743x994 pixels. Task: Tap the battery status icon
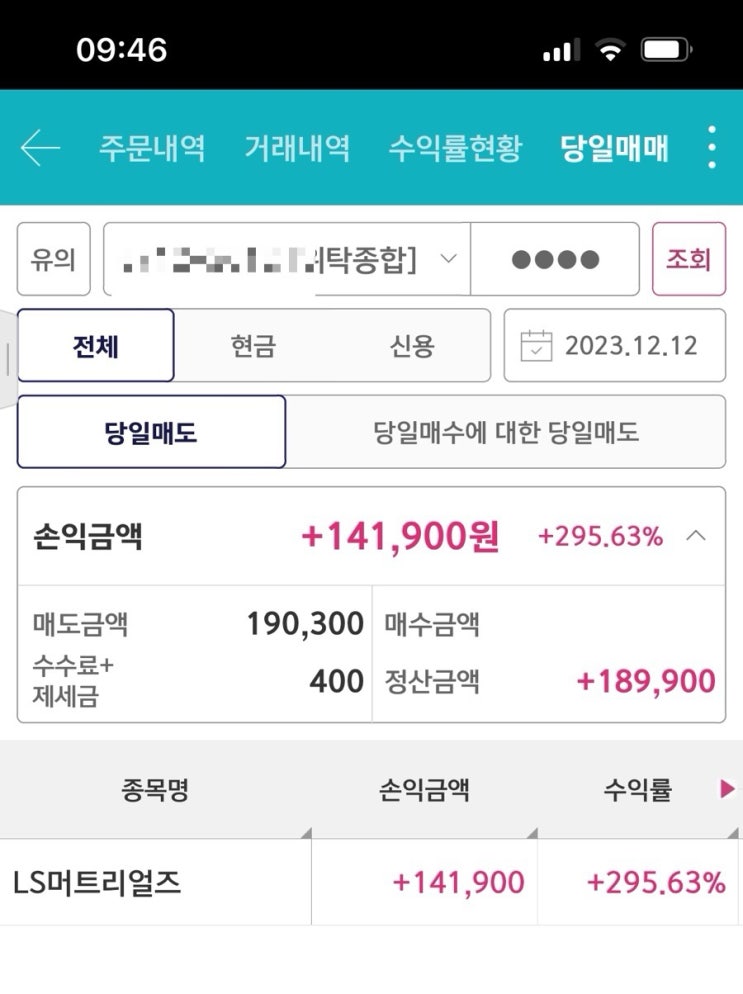coord(666,49)
